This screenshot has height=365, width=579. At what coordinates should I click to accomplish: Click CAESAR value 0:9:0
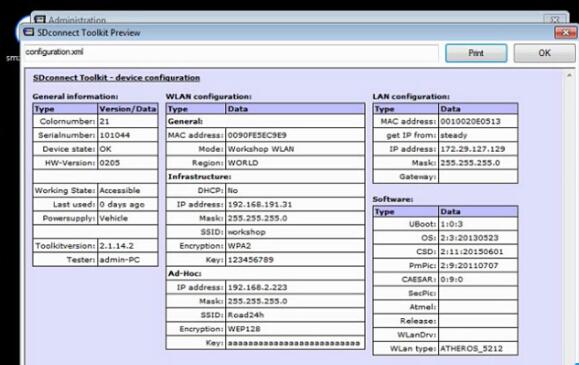451,280
